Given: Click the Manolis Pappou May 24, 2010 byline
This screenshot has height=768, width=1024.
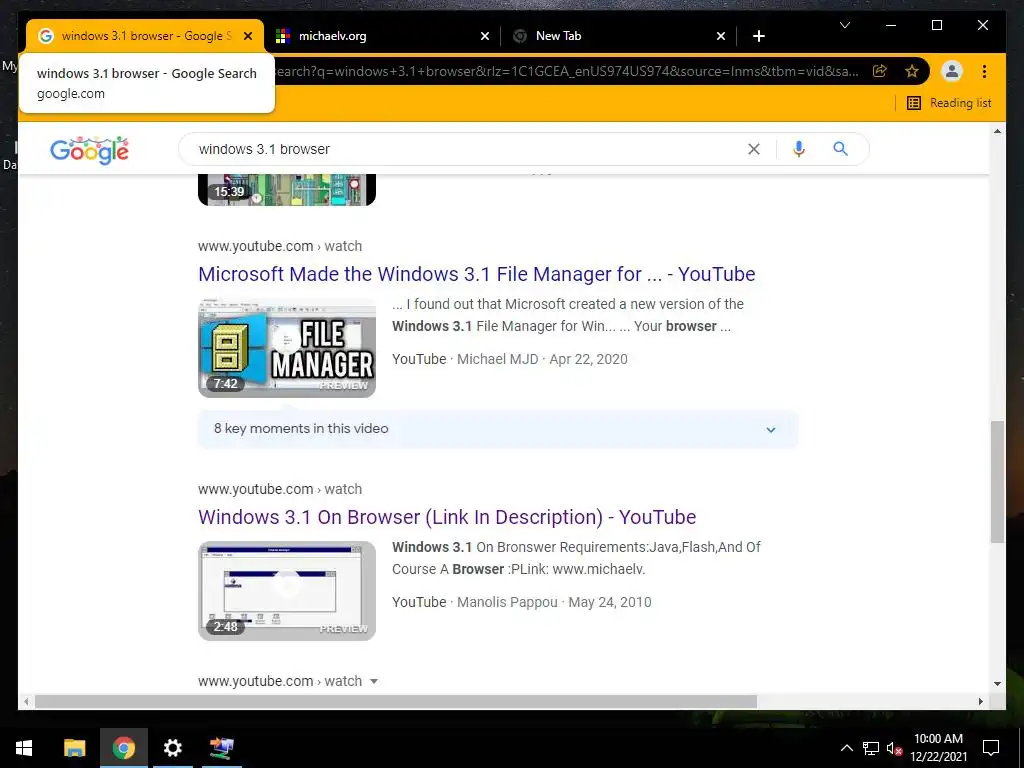Looking at the screenshot, I should click(521, 602).
